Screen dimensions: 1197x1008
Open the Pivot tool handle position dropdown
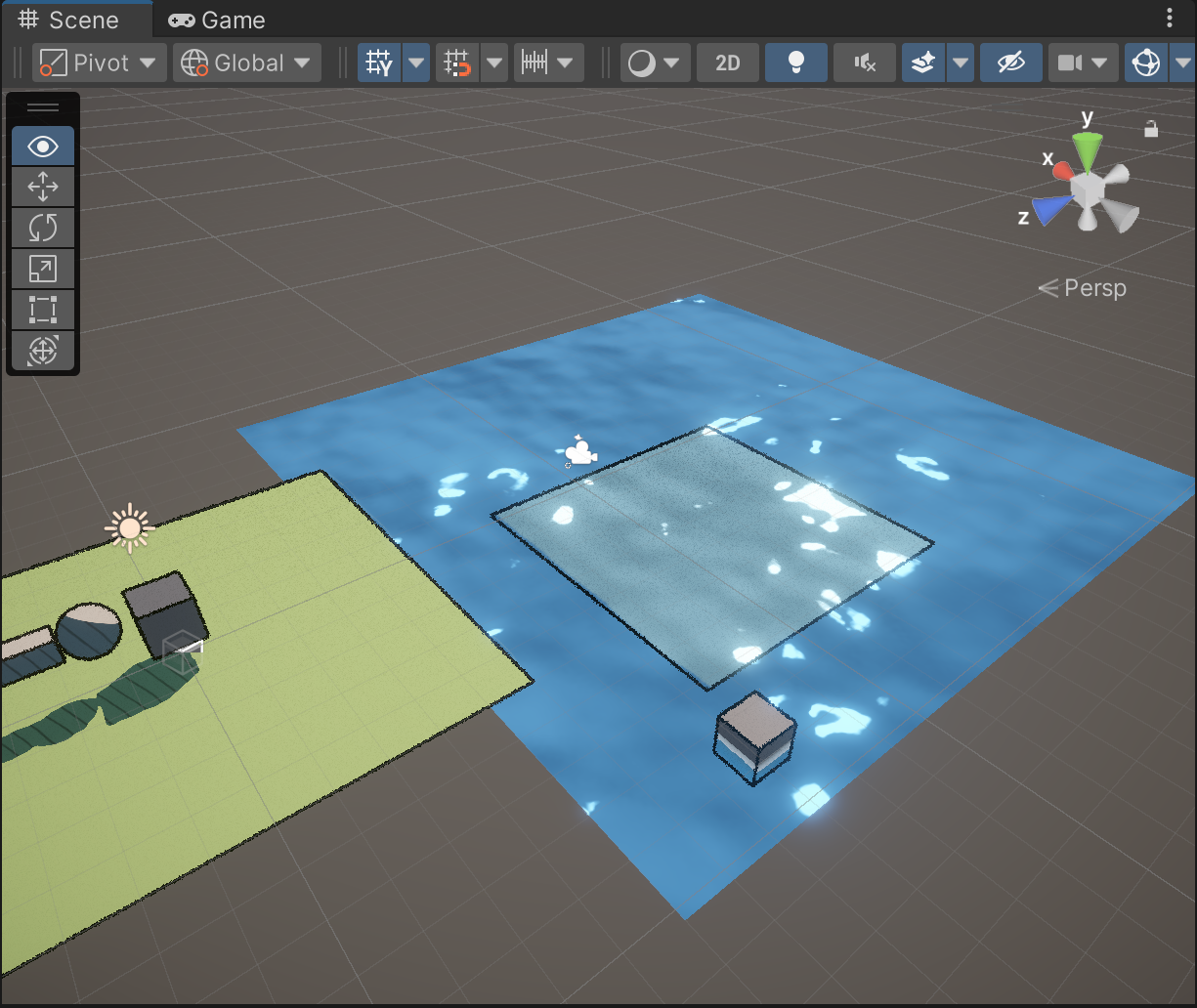tap(99, 63)
